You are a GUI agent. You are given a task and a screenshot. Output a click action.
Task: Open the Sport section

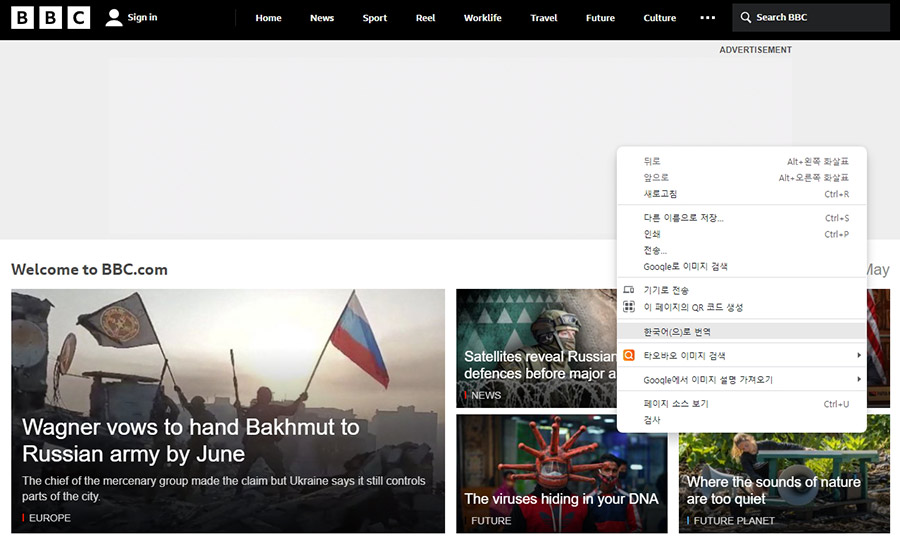[x=375, y=18]
